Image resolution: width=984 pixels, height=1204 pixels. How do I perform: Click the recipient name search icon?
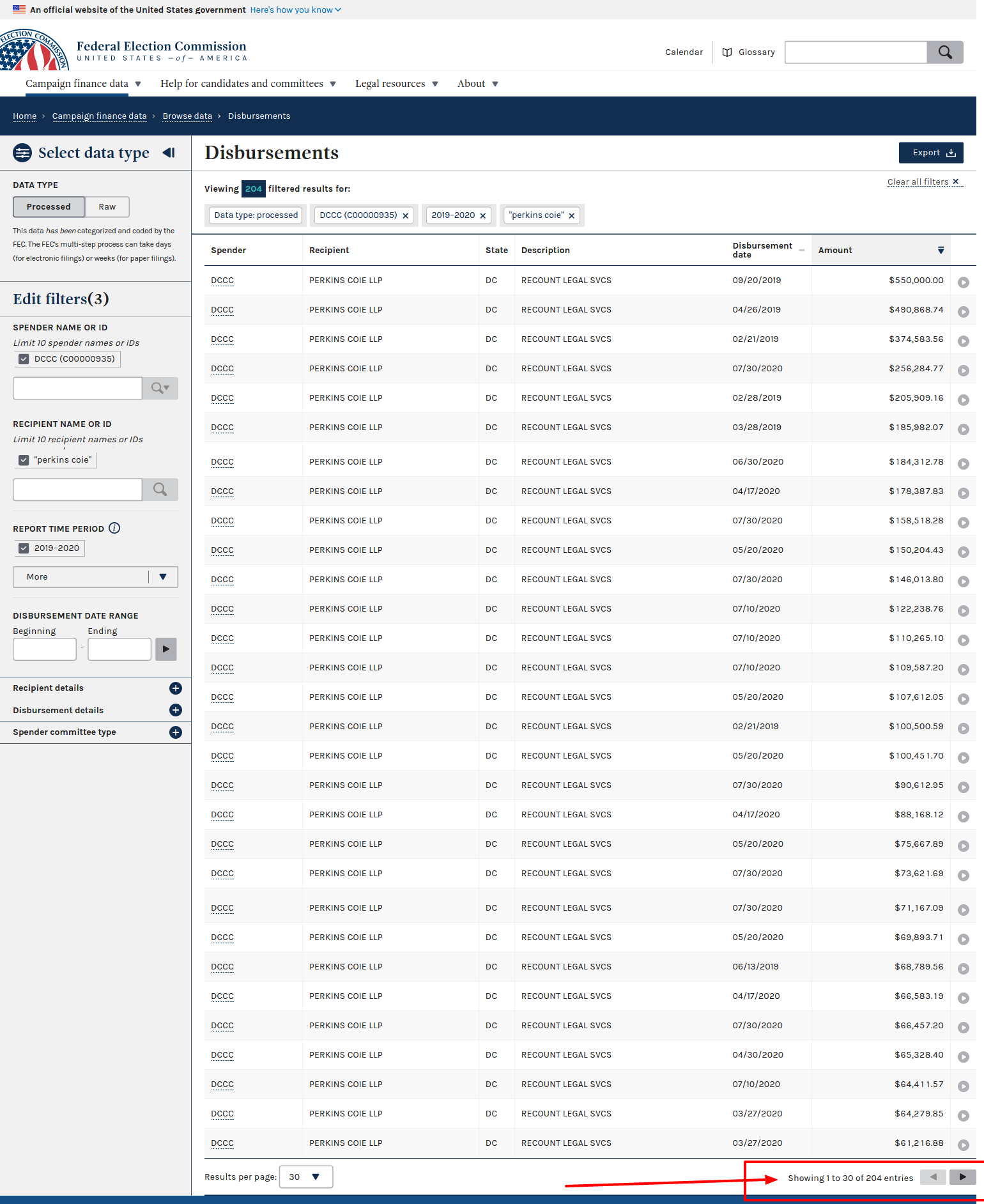coord(160,490)
